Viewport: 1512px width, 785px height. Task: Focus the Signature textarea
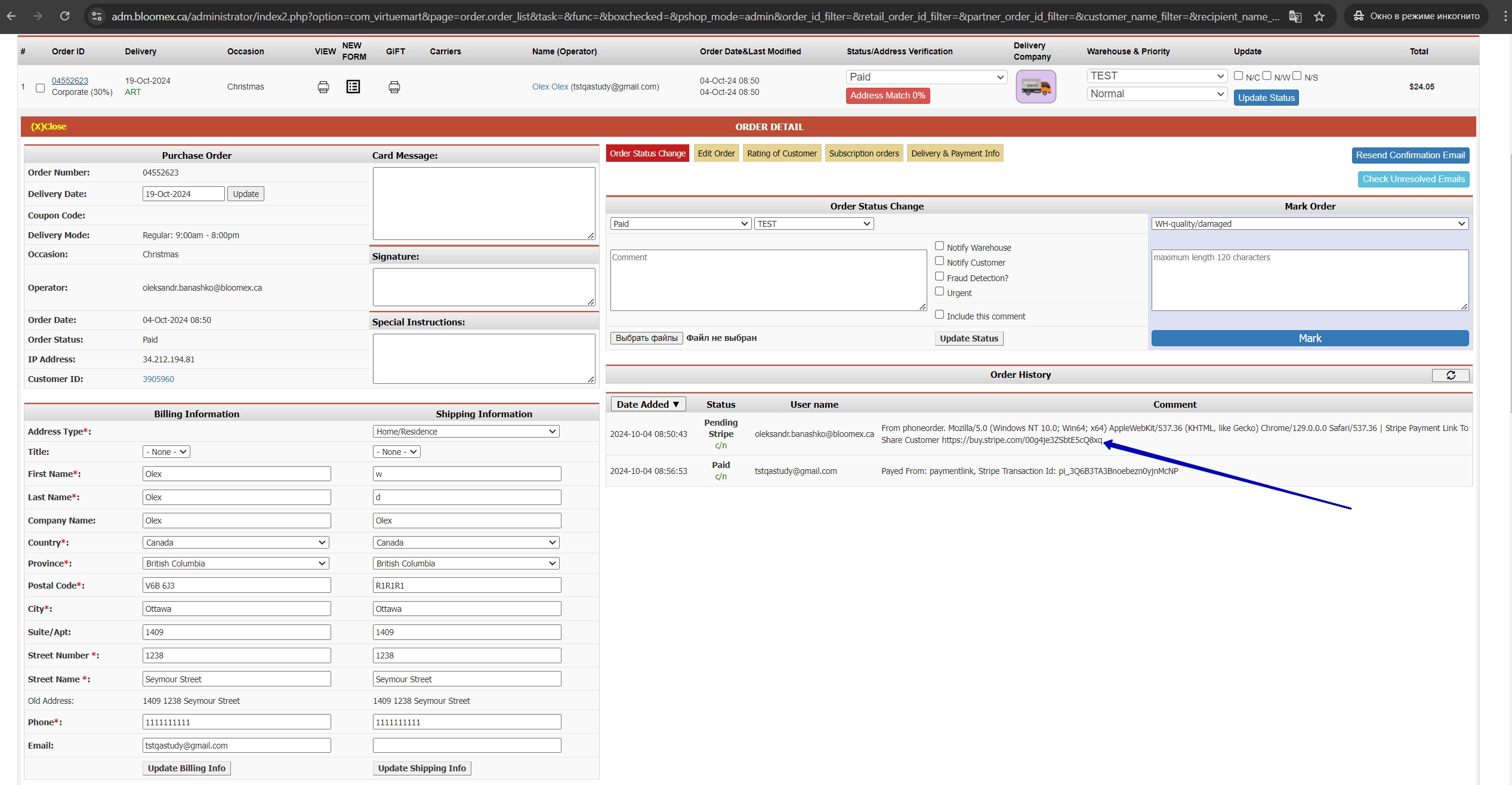pos(484,287)
